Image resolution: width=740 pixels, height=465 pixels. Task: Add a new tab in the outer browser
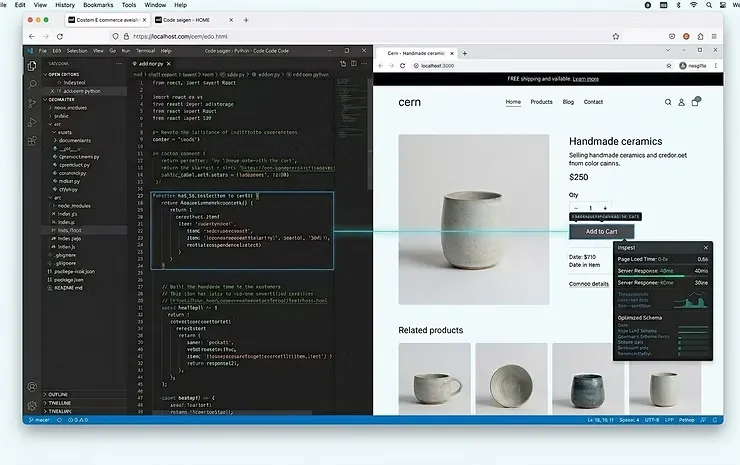click(x=246, y=20)
